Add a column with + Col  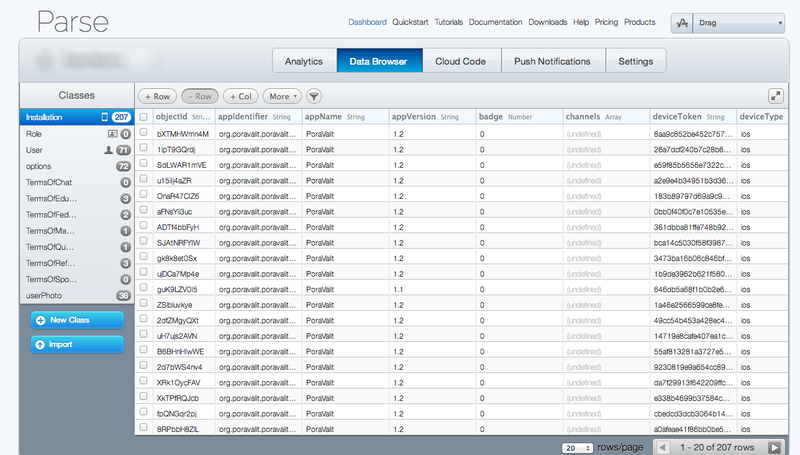240,96
